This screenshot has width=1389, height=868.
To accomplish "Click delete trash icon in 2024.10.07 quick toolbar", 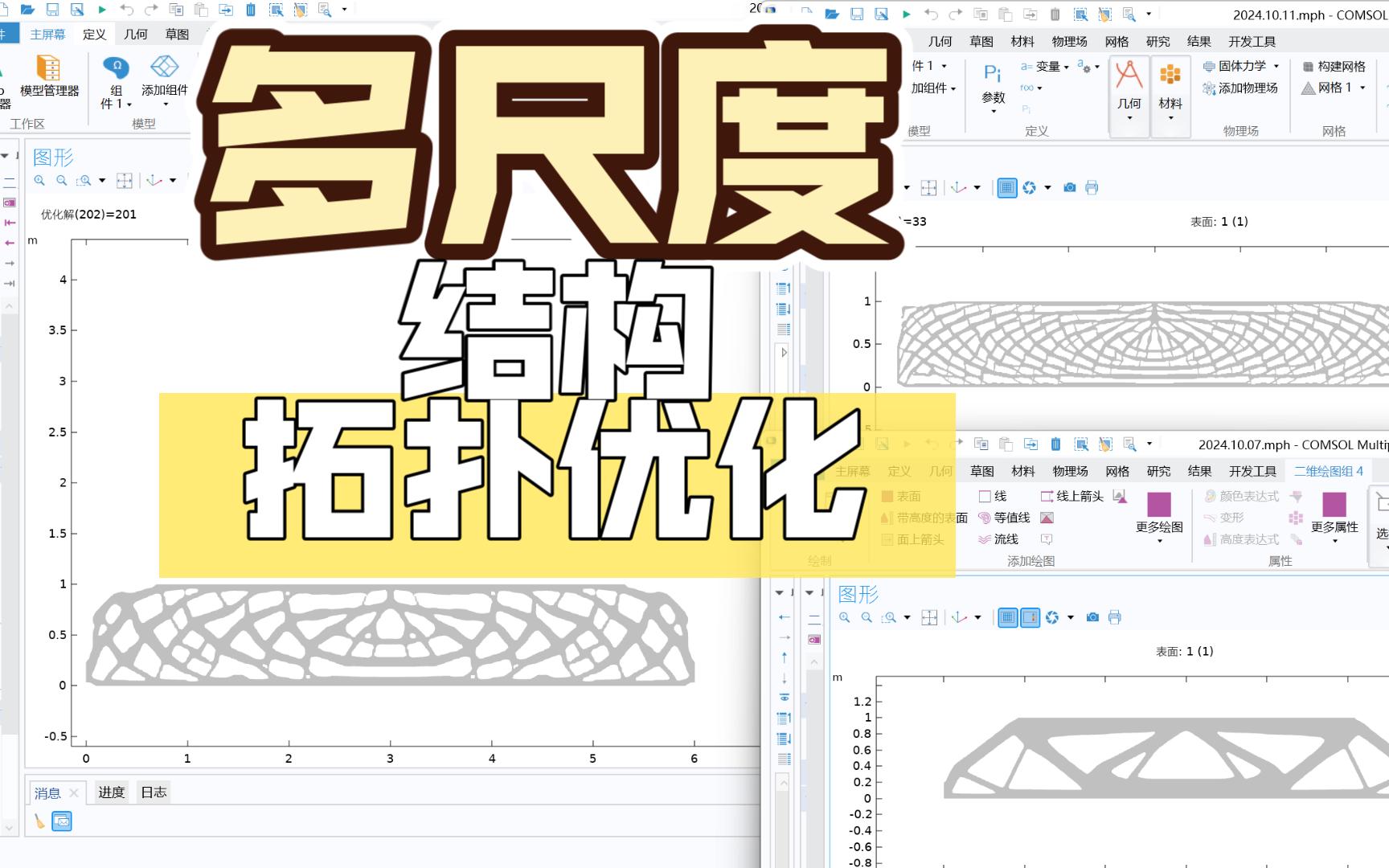I will (x=1055, y=444).
